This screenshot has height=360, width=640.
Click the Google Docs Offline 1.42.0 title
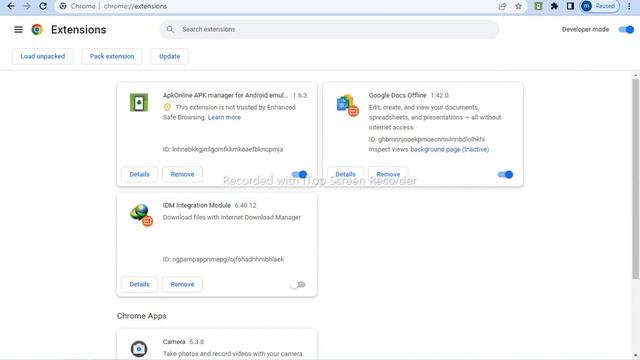(x=409, y=95)
